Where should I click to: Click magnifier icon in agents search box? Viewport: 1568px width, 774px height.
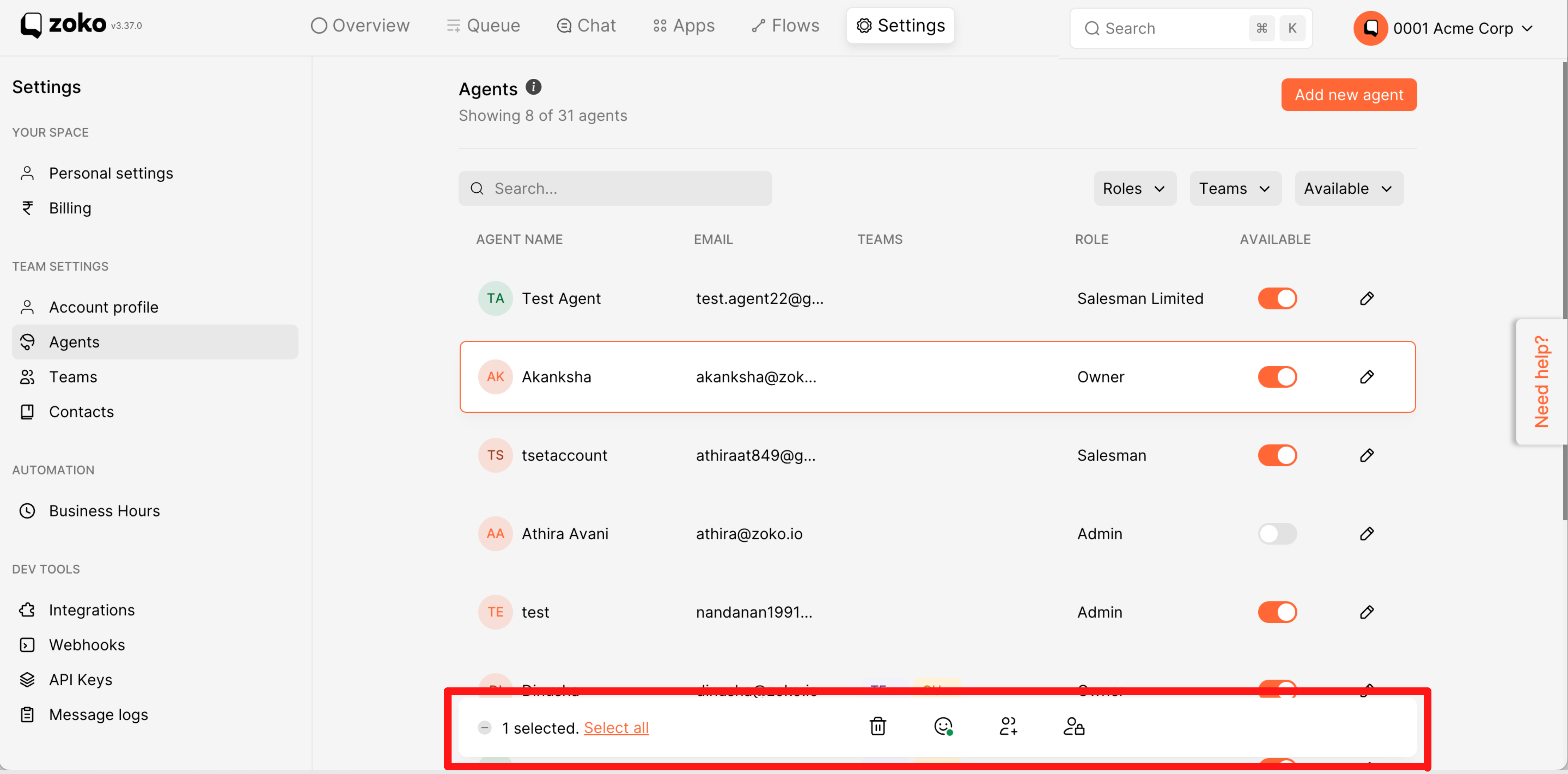[x=477, y=189]
